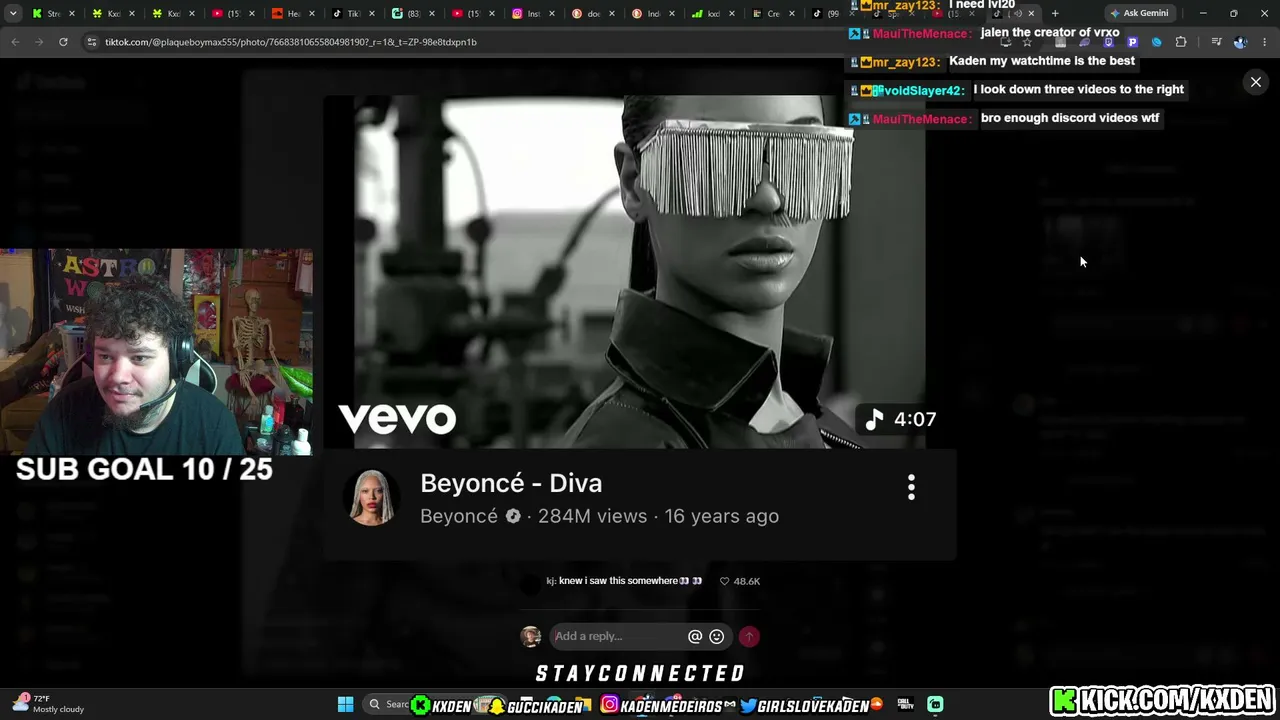Click the verified badge next to Beyoncé
The height and width of the screenshot is (720, 1280).
click(x=513, y=516)
